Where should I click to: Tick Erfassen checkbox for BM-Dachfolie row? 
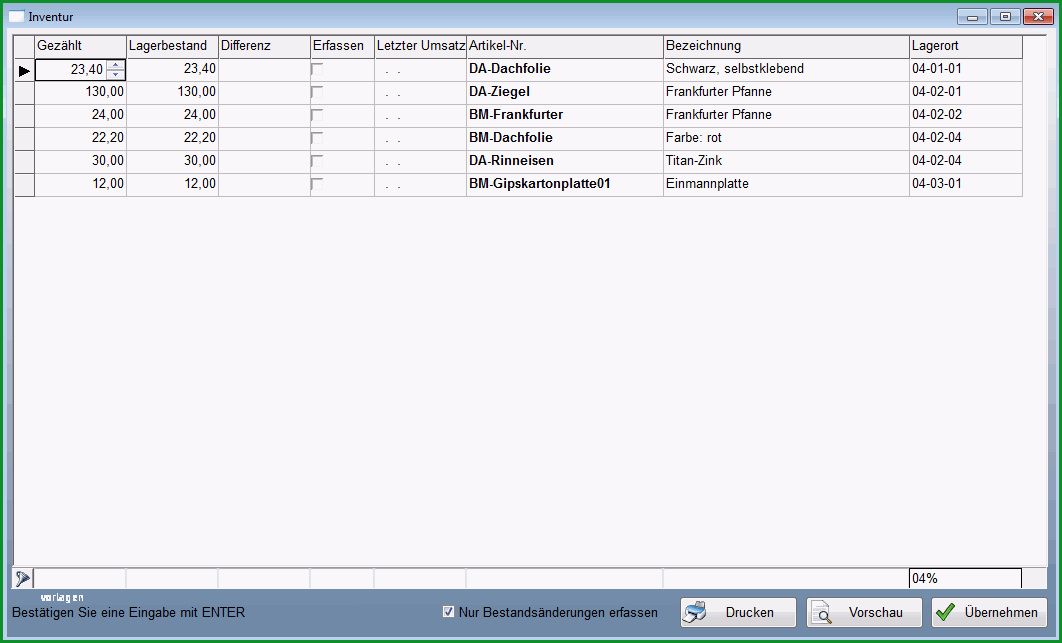317,138
